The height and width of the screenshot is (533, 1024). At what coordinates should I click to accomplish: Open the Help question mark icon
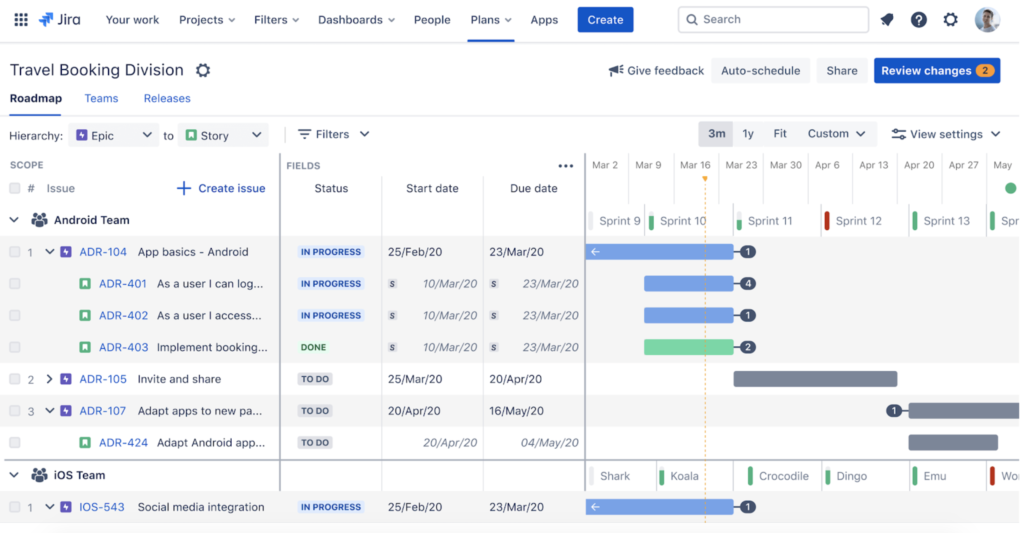tap(919, 20)
